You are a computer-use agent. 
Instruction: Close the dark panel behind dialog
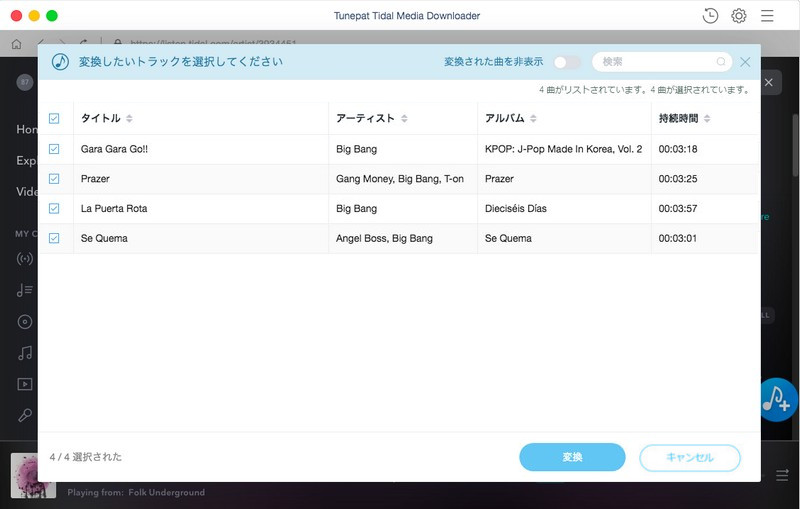[x=769, y=82]
